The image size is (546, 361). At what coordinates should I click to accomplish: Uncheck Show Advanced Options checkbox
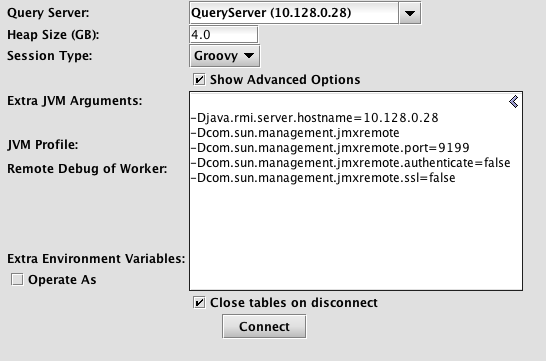[x=199, y=80]
